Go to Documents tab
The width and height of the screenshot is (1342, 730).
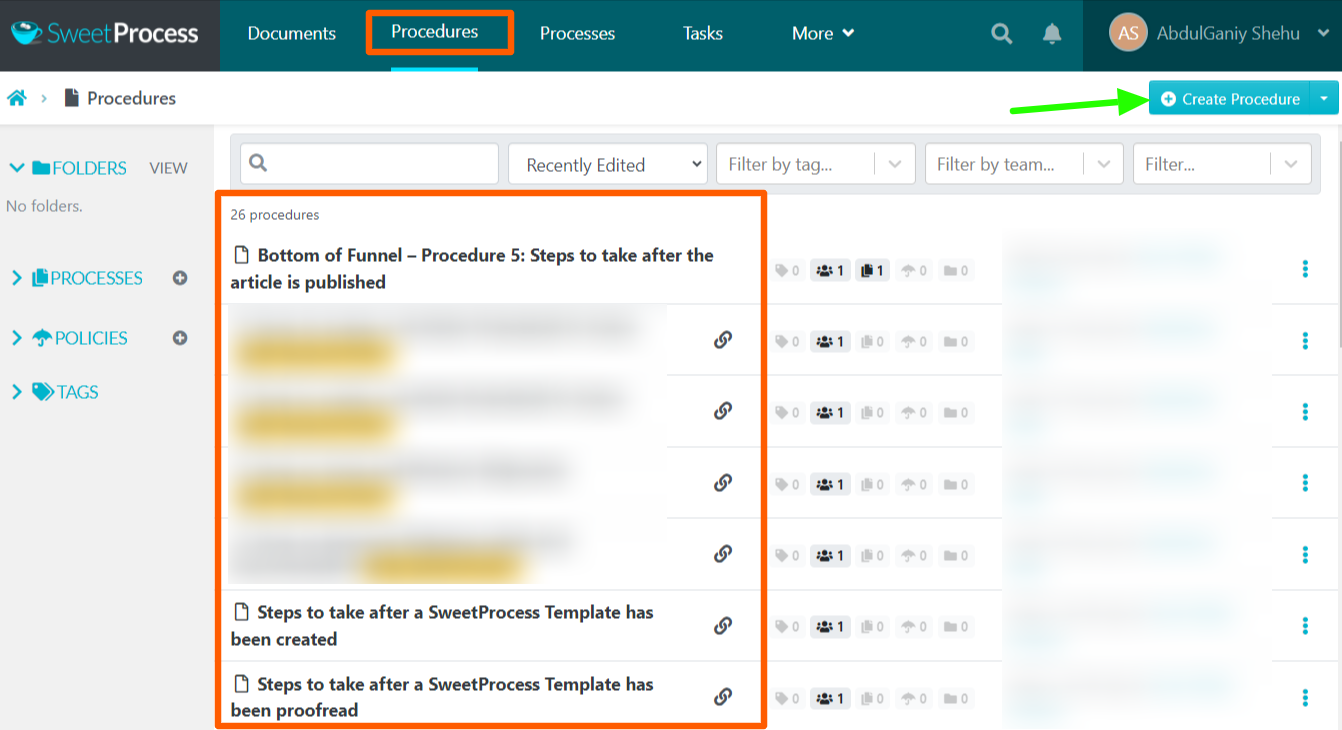click(292, 34)
